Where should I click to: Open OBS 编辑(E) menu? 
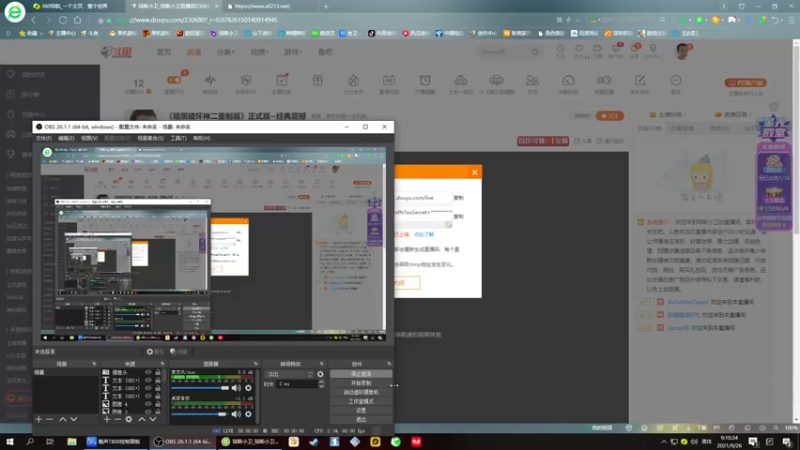(66, 138)
